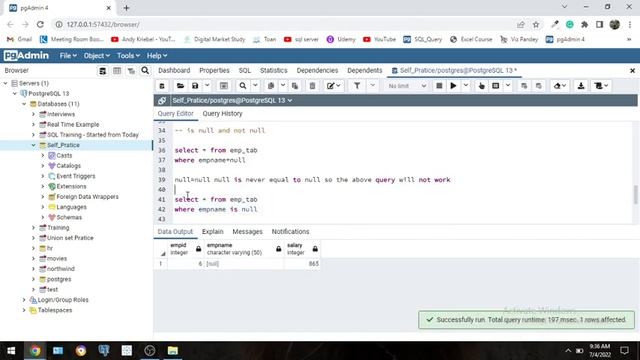The height and width of the screenshot is (360, 640).
Task: Select the result cell showing 865
Action: pos(302,264)
